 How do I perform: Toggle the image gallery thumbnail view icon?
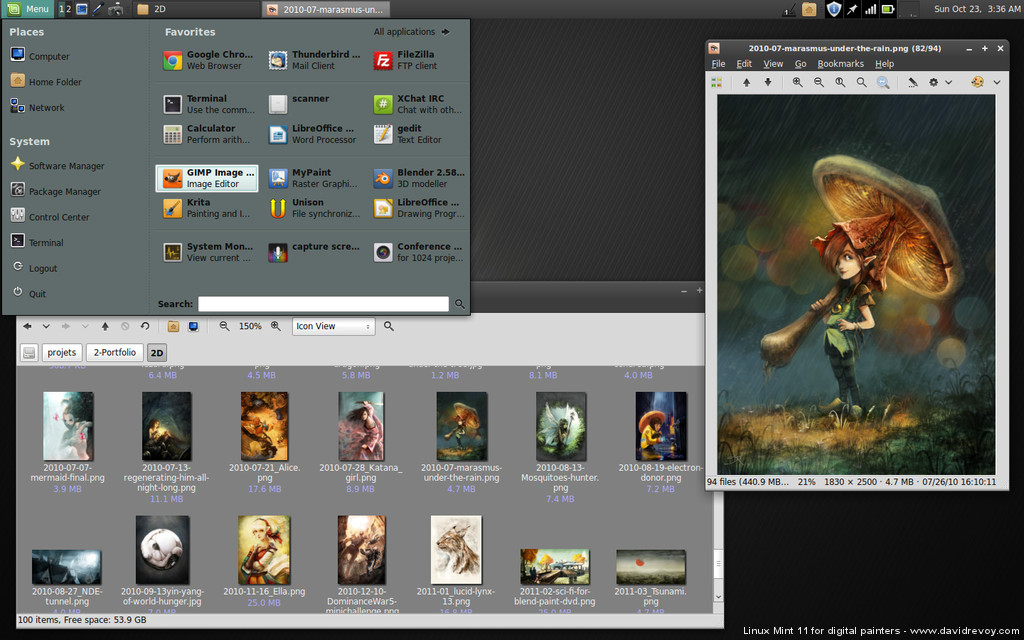click(716, 82)
